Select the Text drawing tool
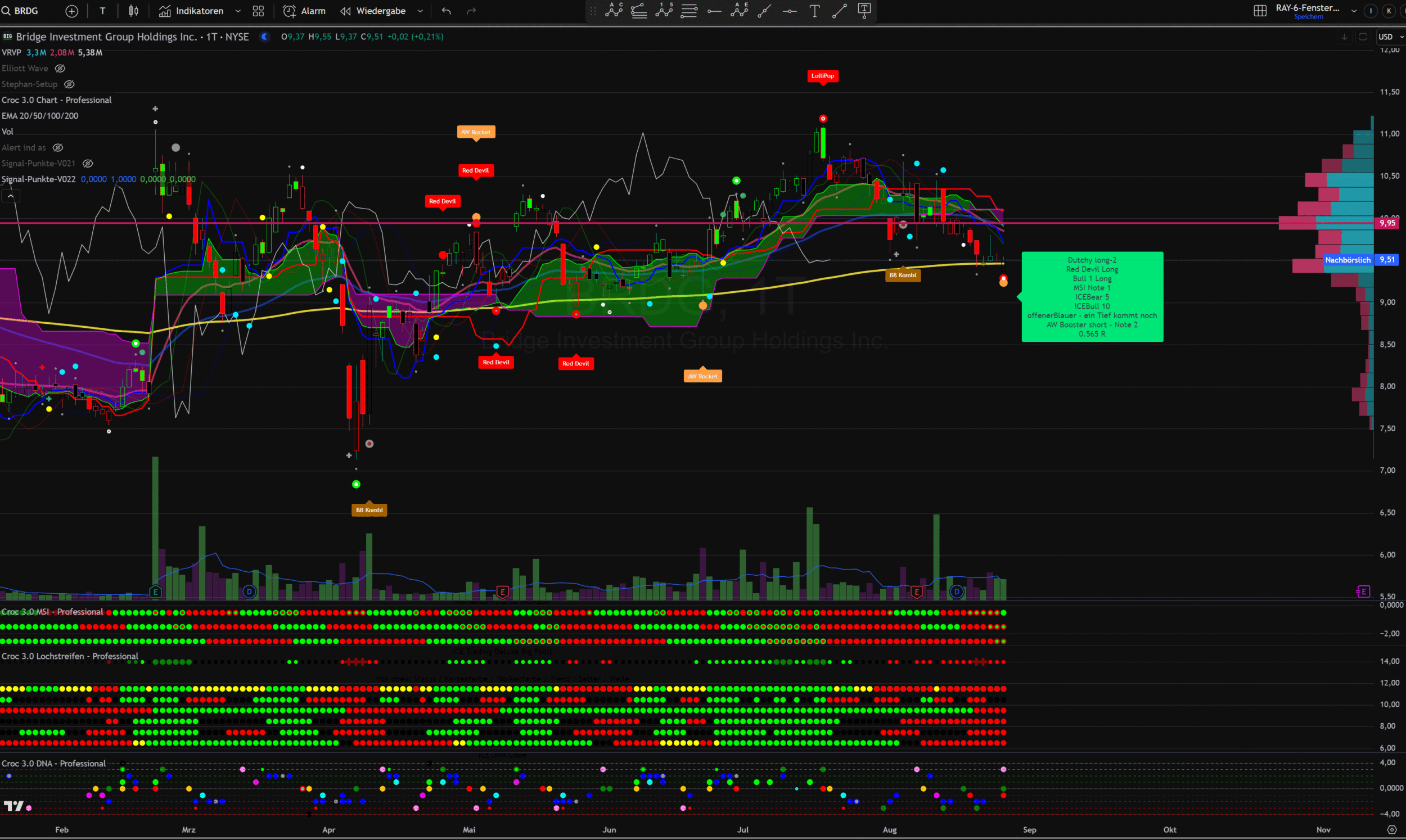This screenshot has height=840, width=1406. point(814,11)
